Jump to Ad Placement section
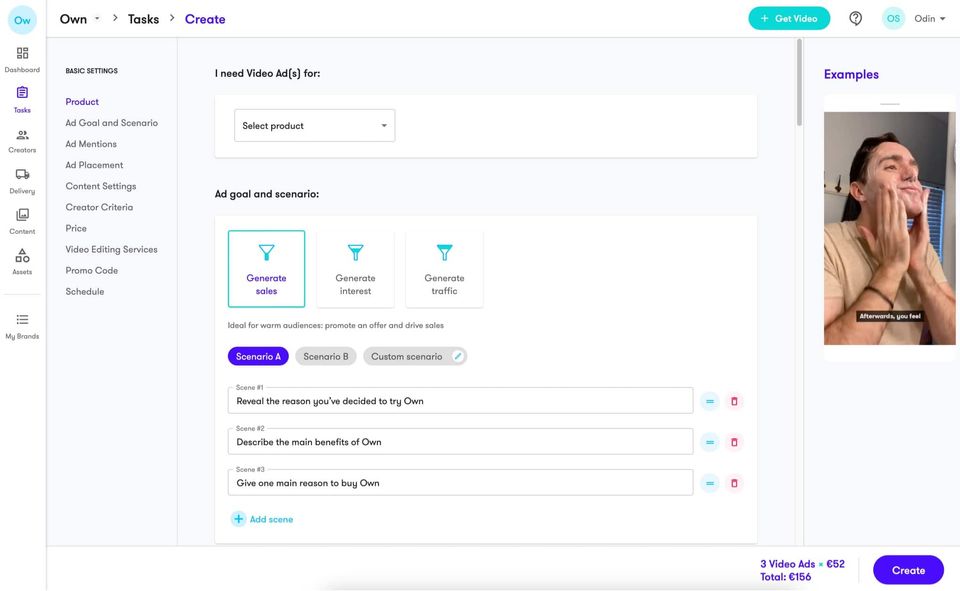 coord(94,165)
